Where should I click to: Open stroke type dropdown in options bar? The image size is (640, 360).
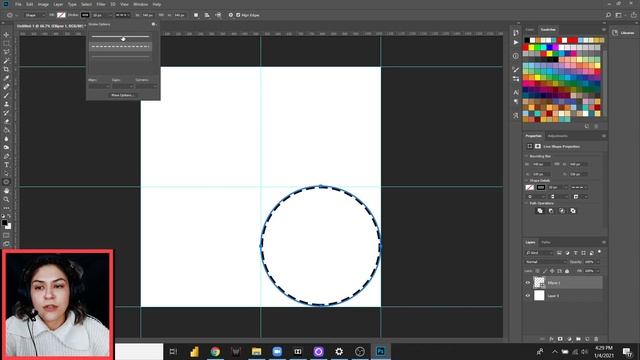[x=122, y=15]
